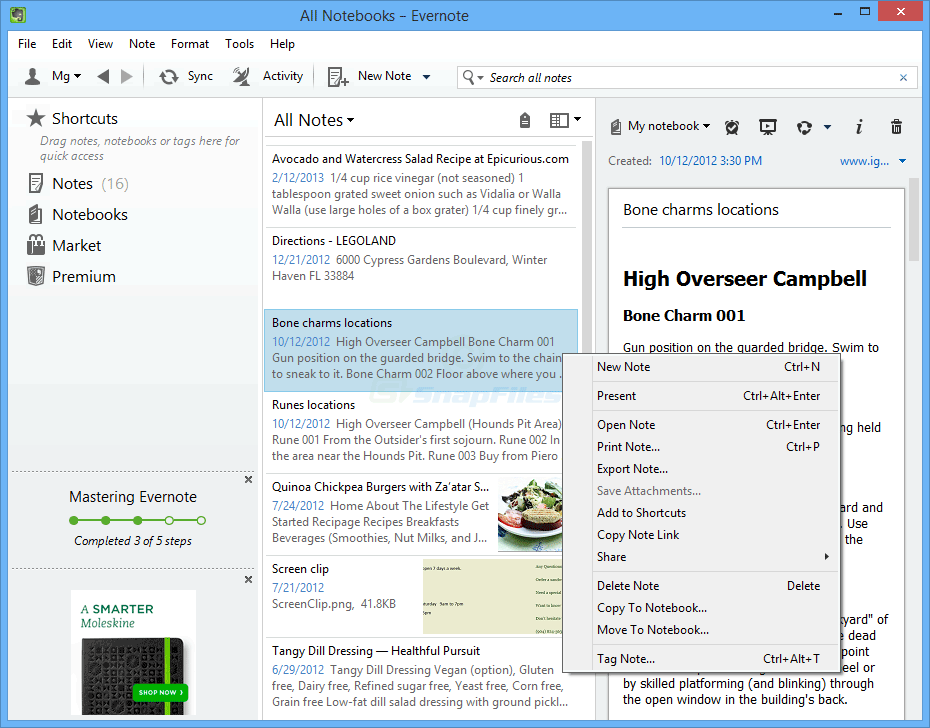Open the Edit menu
930x728 pixels.
click(x=62, y=44)
